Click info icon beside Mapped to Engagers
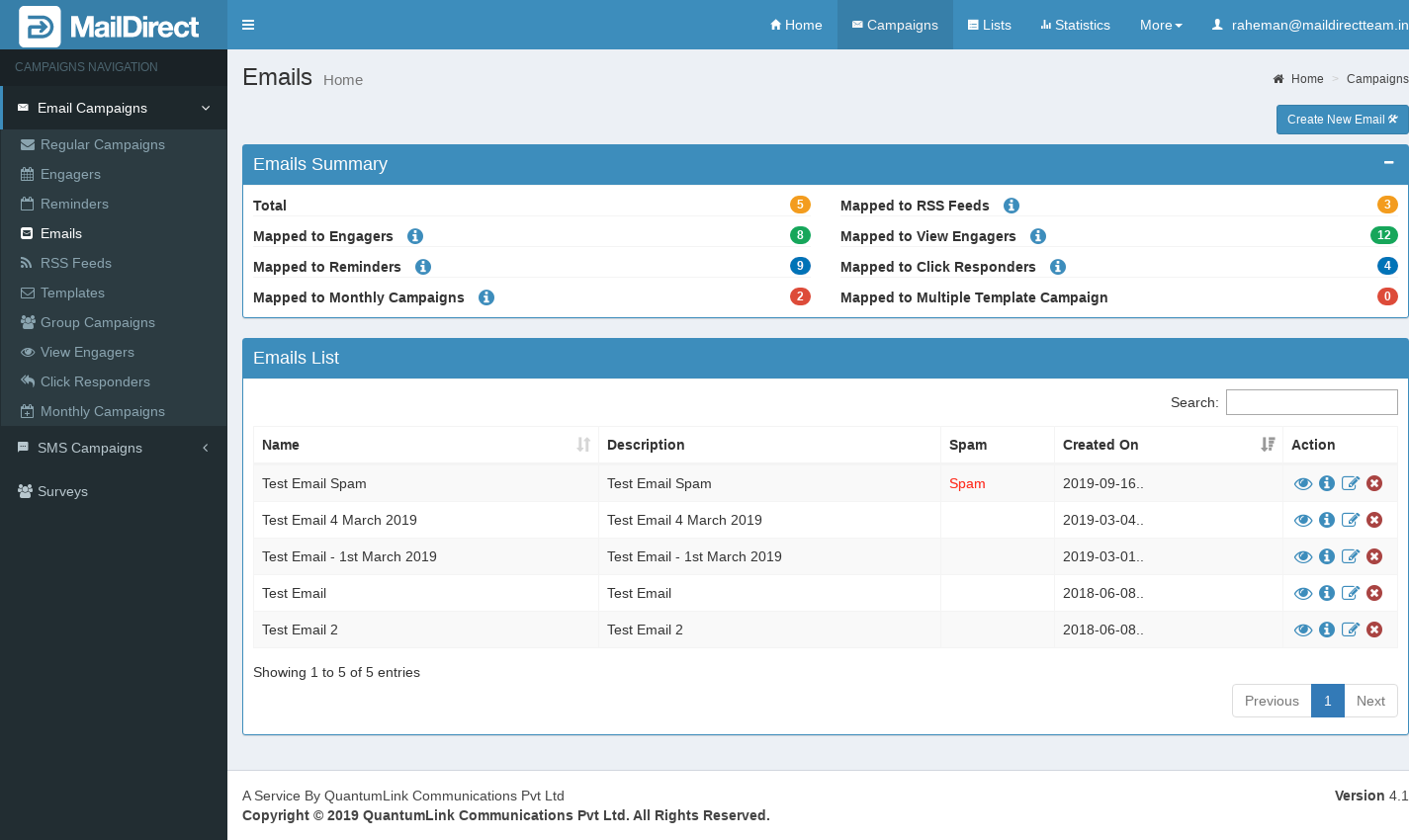 [x=415, y=236]
